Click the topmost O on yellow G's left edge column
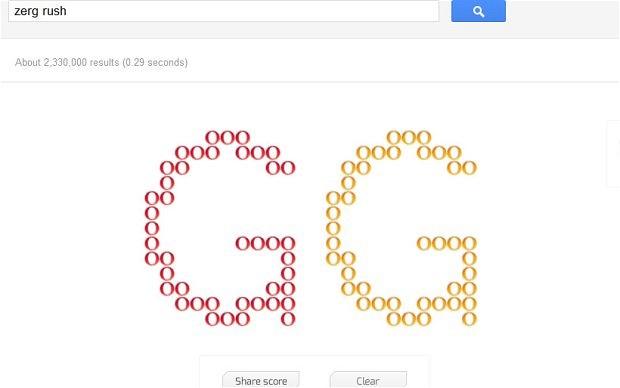The width and height of the screenshot is (620, 388). 333,198
